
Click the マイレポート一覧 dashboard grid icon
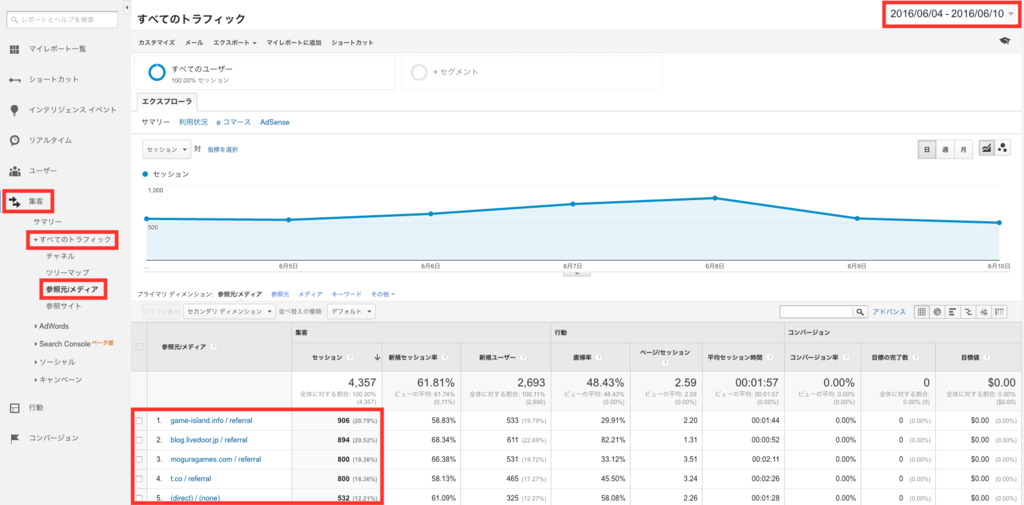coord(14,49)
